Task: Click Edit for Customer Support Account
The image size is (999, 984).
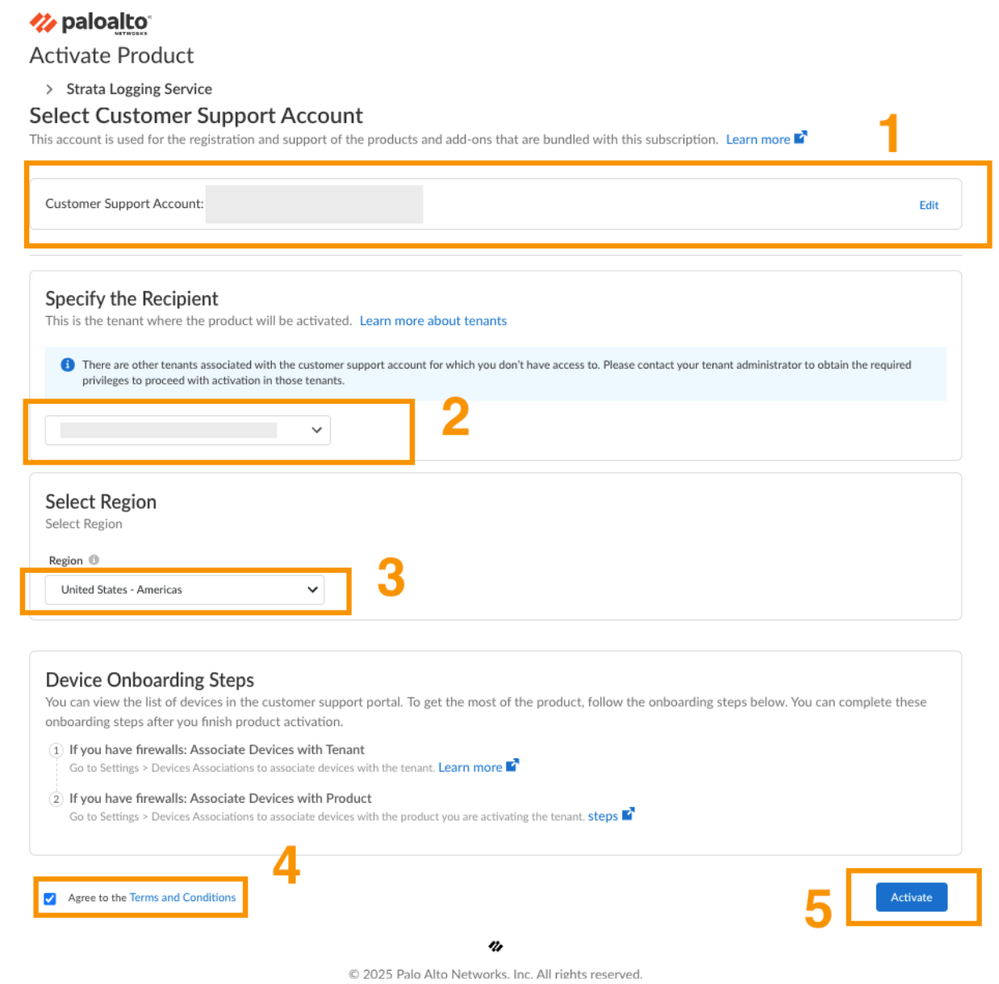Action: [x=929, y=205]
